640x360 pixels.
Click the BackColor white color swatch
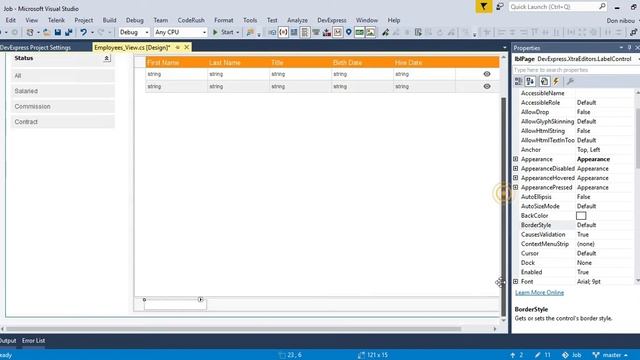point(581,216)
